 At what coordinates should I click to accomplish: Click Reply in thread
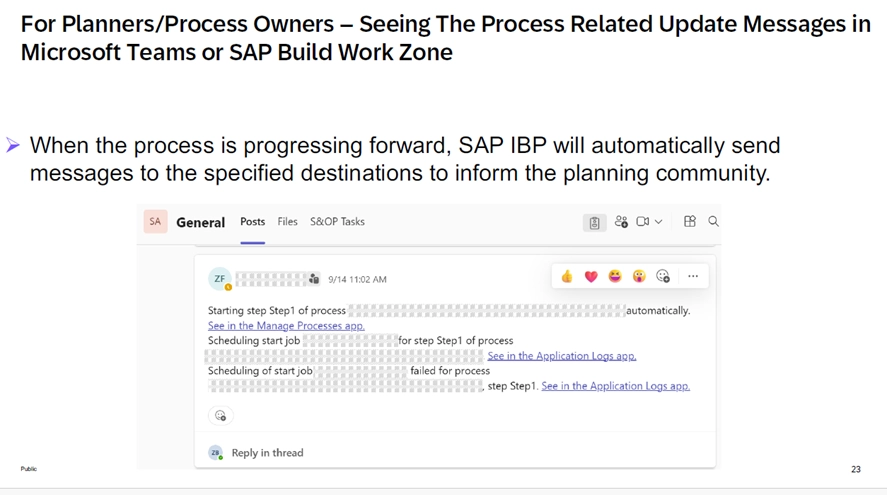267,453
